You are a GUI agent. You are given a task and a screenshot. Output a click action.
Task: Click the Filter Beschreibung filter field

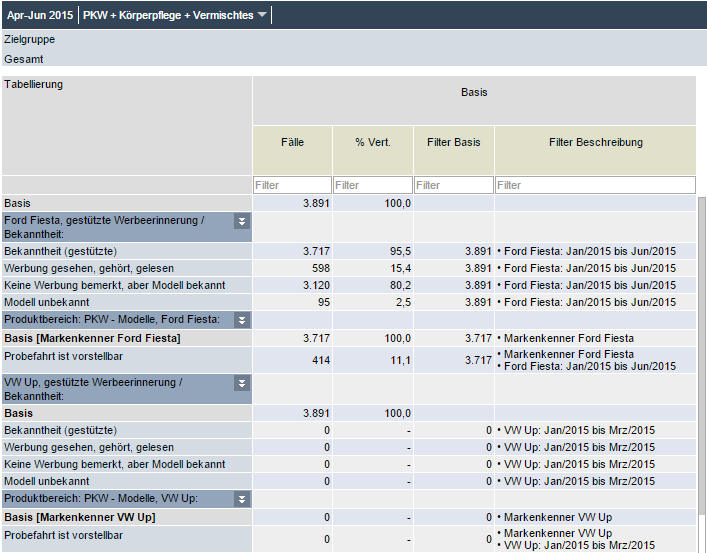coord(596,185)
